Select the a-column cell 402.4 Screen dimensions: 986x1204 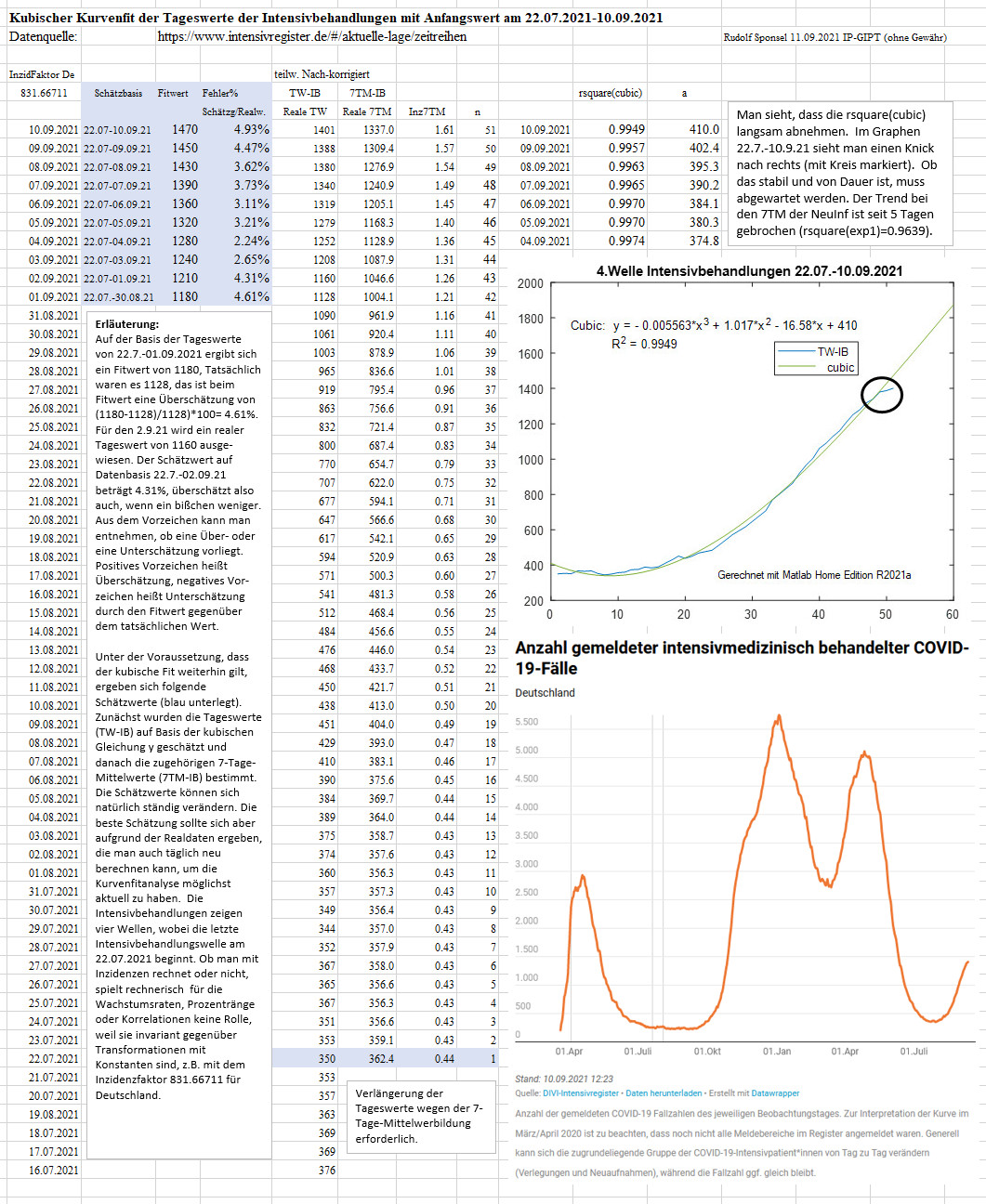point(704,149)
